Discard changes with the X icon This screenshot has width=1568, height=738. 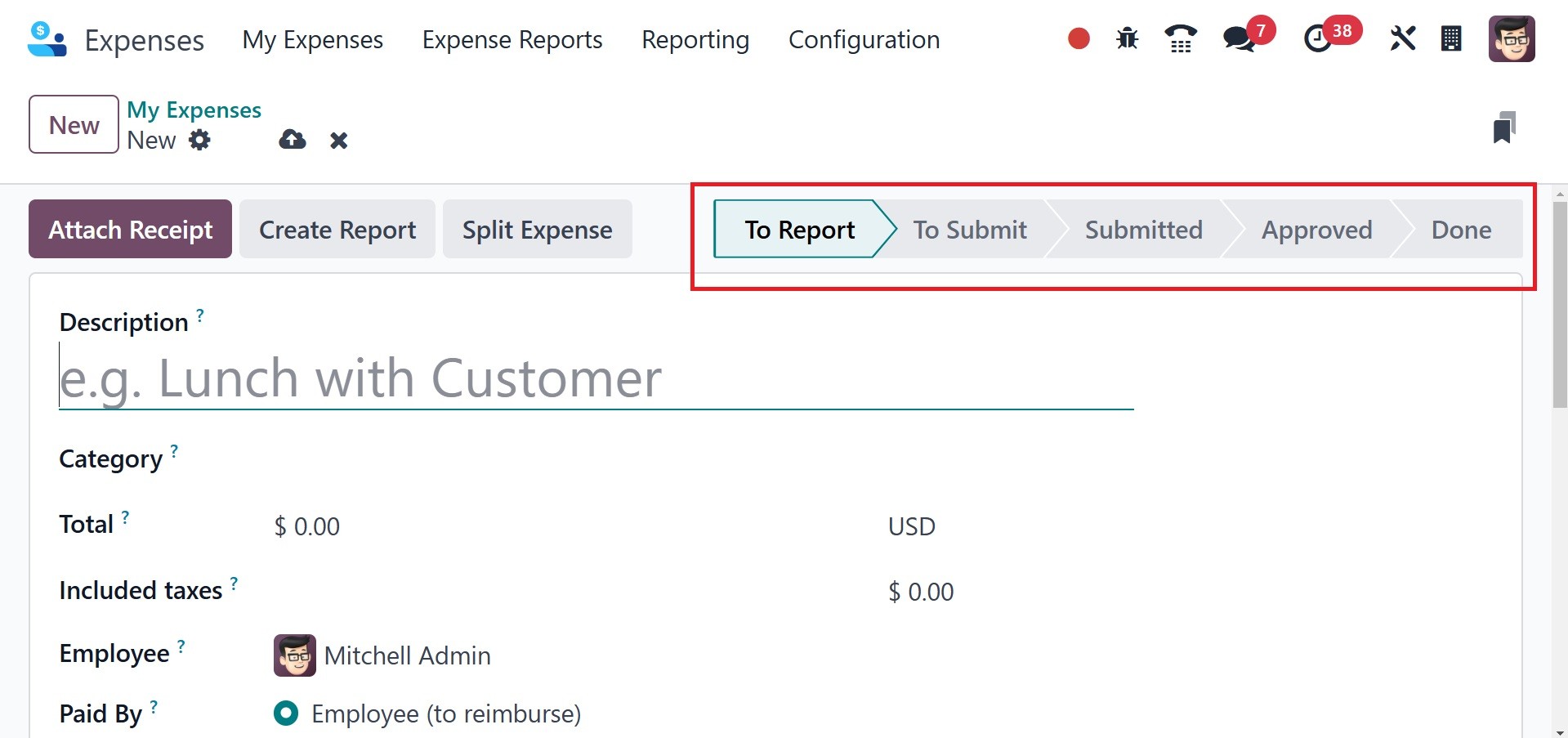click(x=338, y=141)
